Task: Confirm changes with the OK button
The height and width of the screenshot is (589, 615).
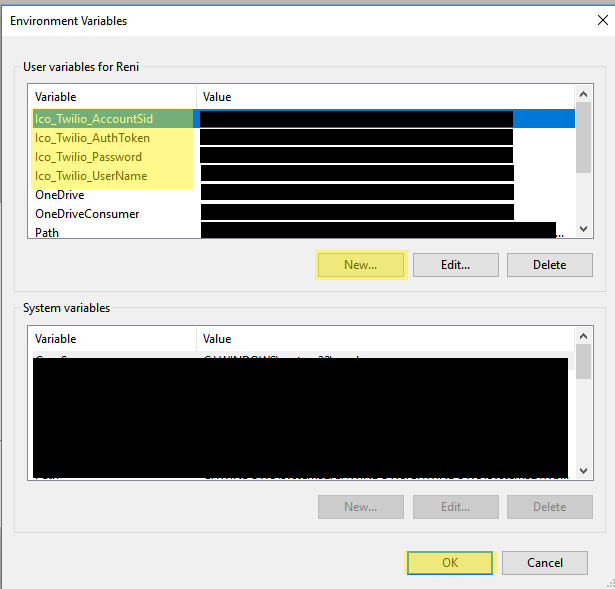Action: pyautogui.click(x=449, y=563)
